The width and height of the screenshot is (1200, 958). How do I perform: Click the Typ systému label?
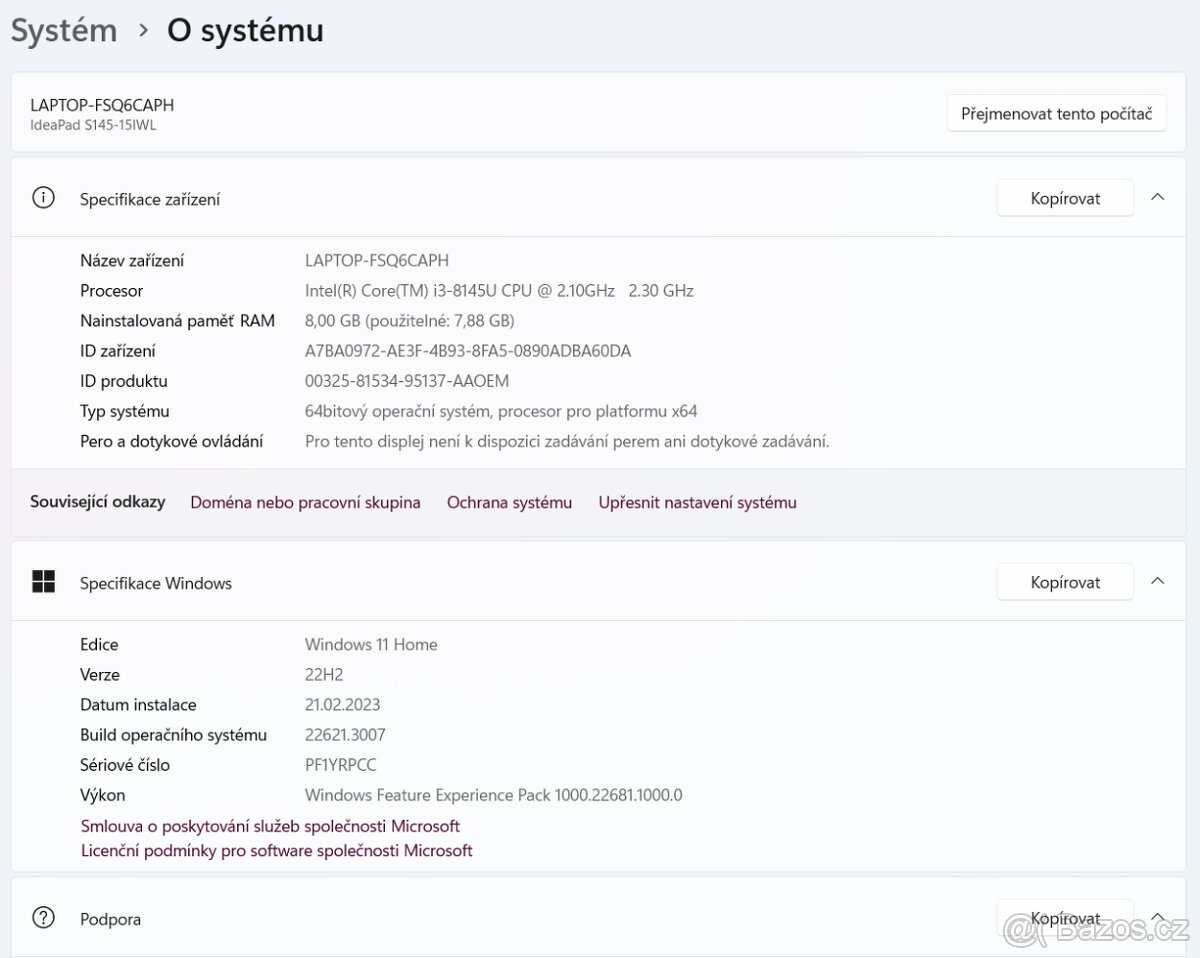coord(124,411)
